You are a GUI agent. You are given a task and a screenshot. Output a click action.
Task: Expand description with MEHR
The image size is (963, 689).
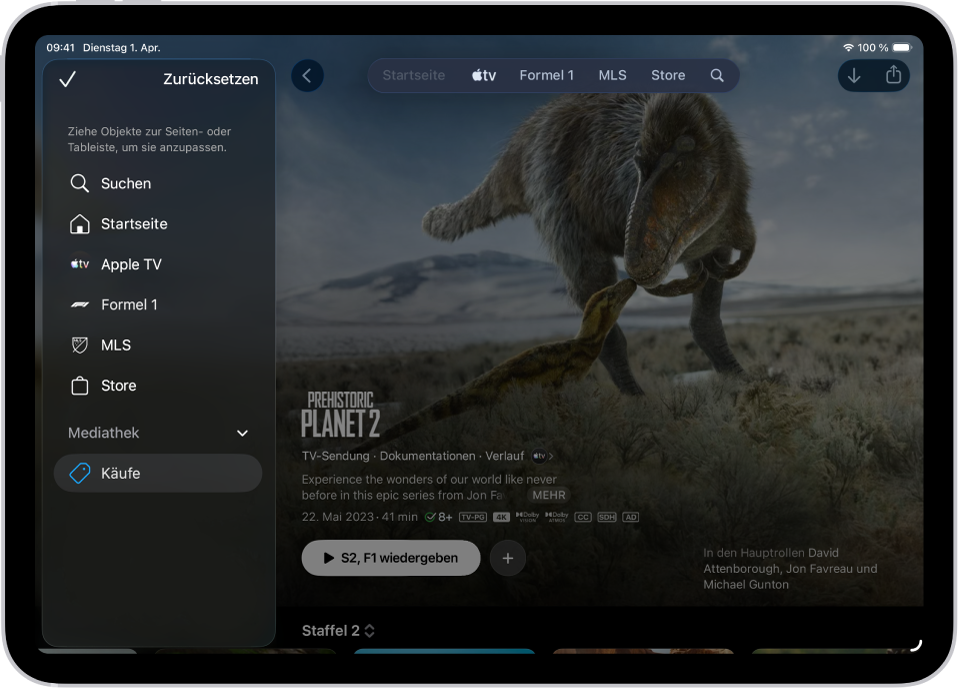click(549, 495)
